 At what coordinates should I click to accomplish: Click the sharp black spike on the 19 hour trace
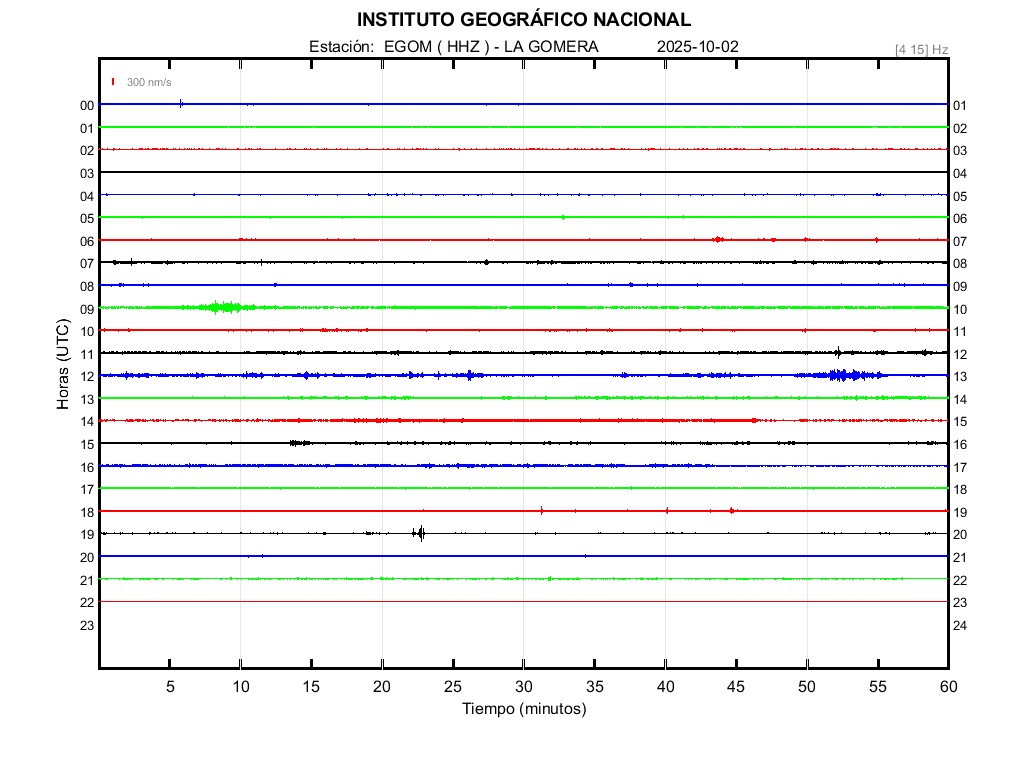coord(421,533)
